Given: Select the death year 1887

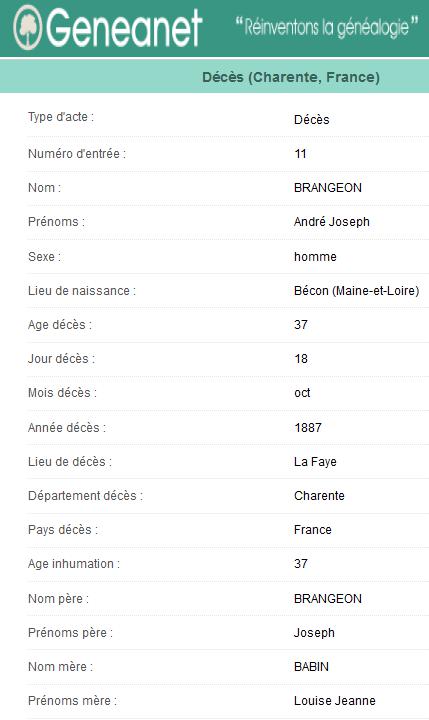Looking at the screenshot, I should point(308,428).
